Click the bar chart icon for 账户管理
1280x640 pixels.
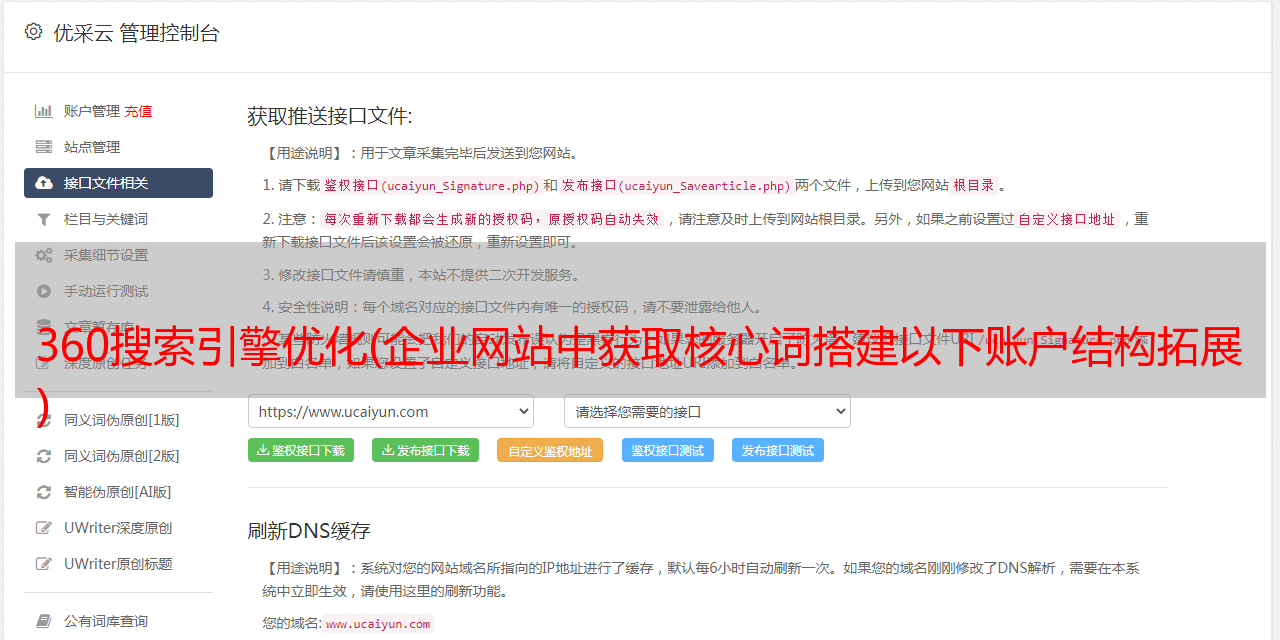[x=44, y=111]
